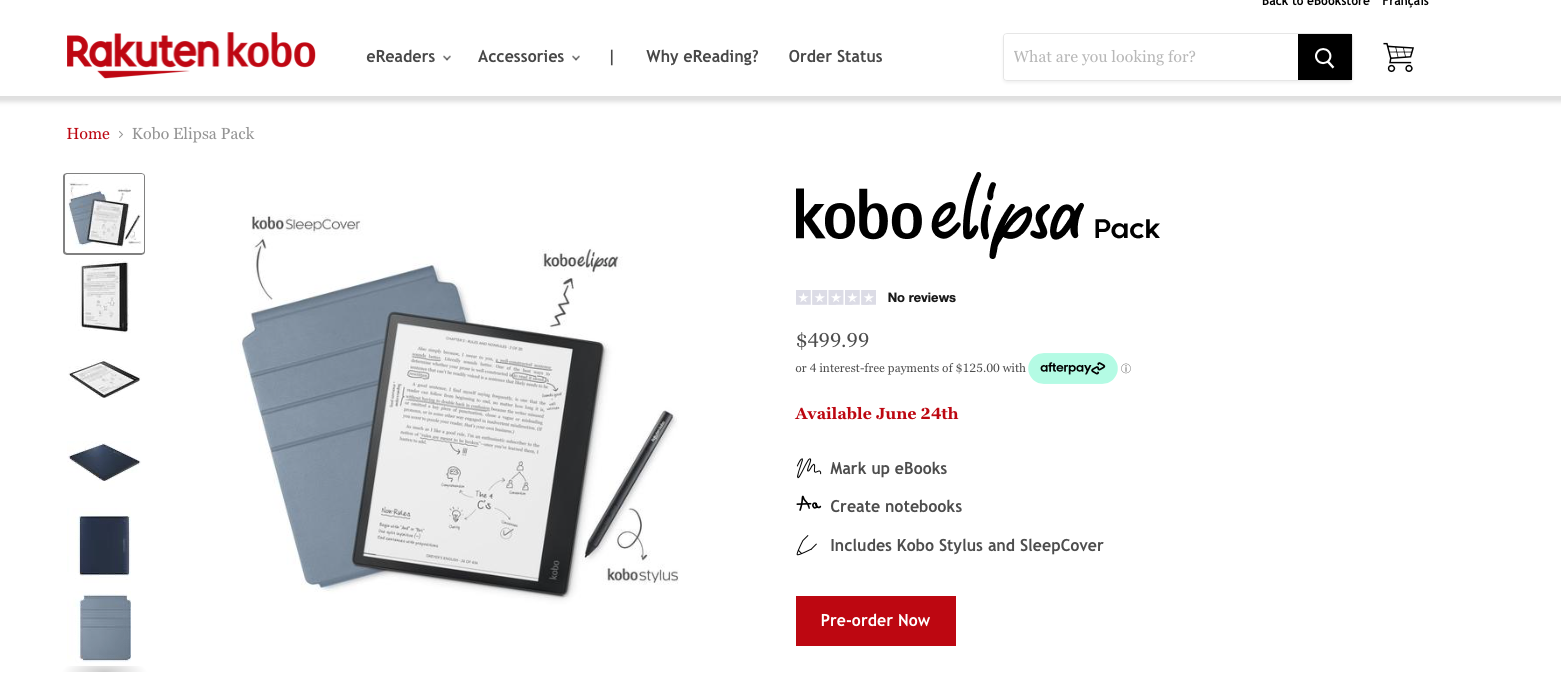Image resolution: width=1561 pixels, height=689 pixels.
Task: Click the Mark up eBooks scribble icon
Action: tap(808, 468)
